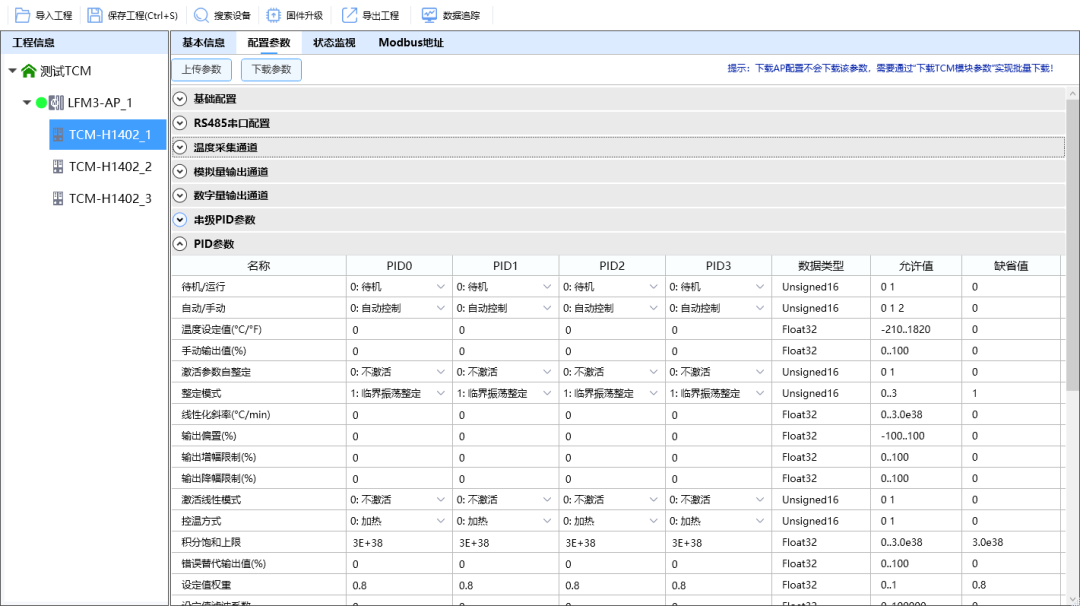Image resolution: width=1080 pixels, height=606 pixels.
Task: Click the 保存工程 save icon
Action: (94, 16)
